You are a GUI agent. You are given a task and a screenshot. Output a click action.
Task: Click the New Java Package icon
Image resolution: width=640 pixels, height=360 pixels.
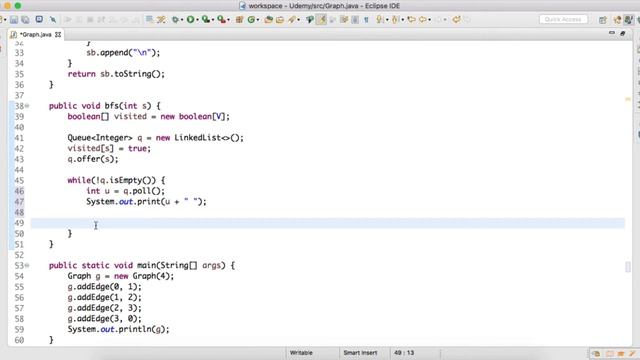coord(240,20)
